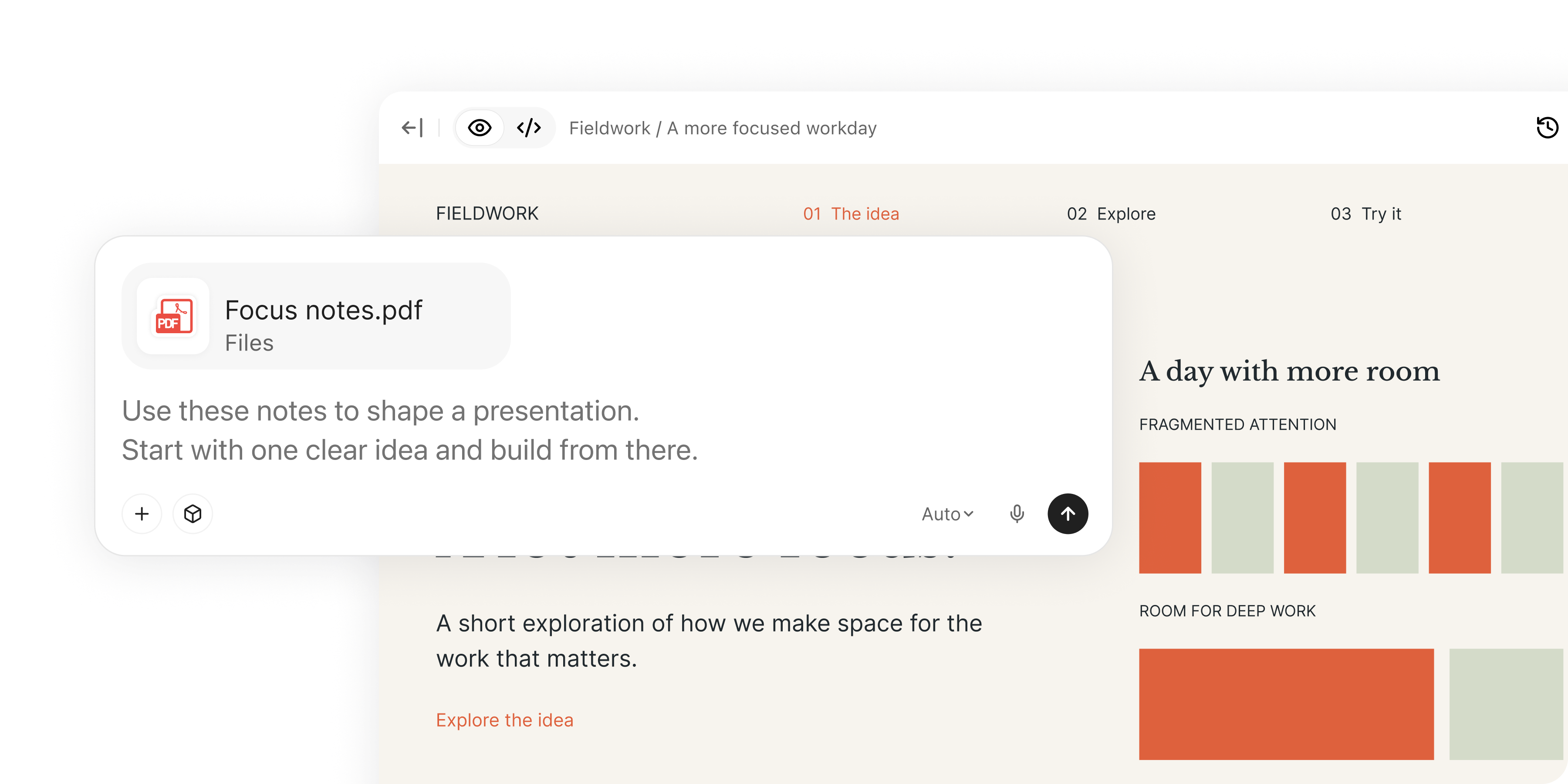
Task: Start voice input with the microphone icon
Action: coord(1017,514)
